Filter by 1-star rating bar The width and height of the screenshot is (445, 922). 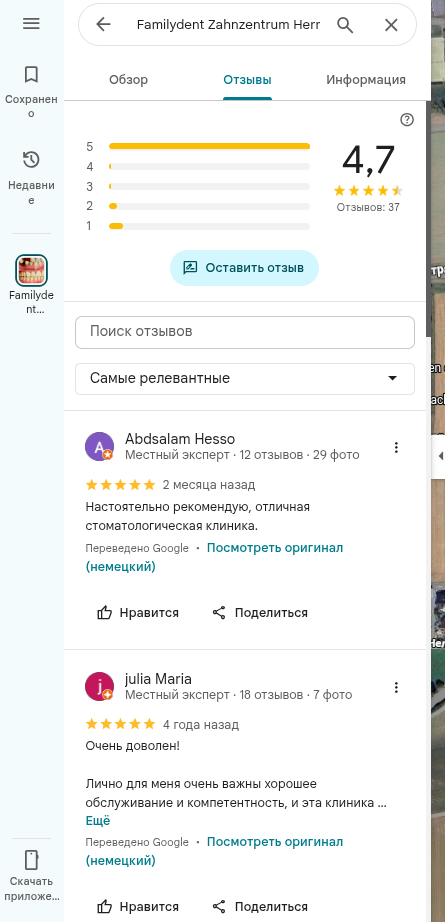198,226
